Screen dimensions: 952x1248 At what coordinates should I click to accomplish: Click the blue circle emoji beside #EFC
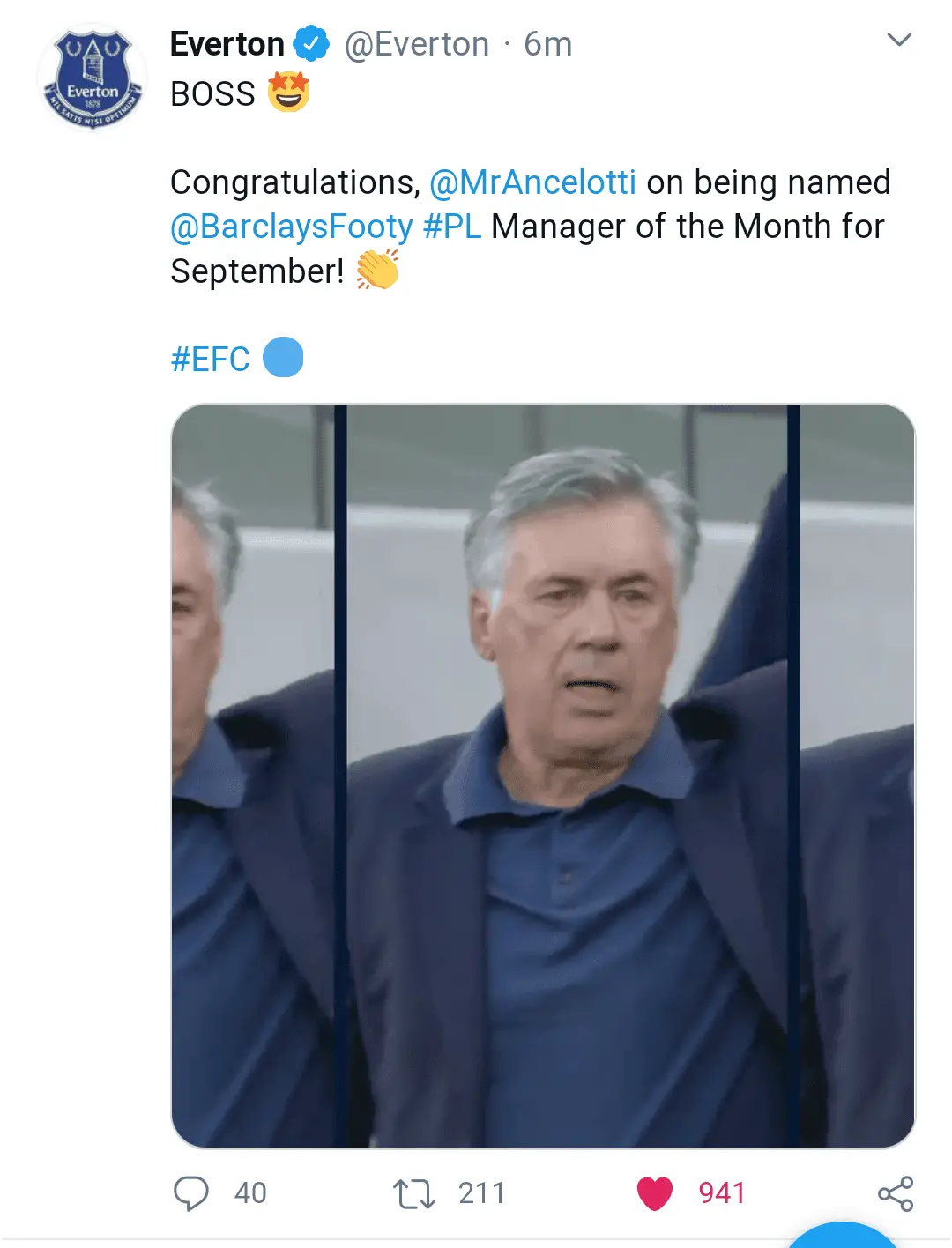pos(283,358)
